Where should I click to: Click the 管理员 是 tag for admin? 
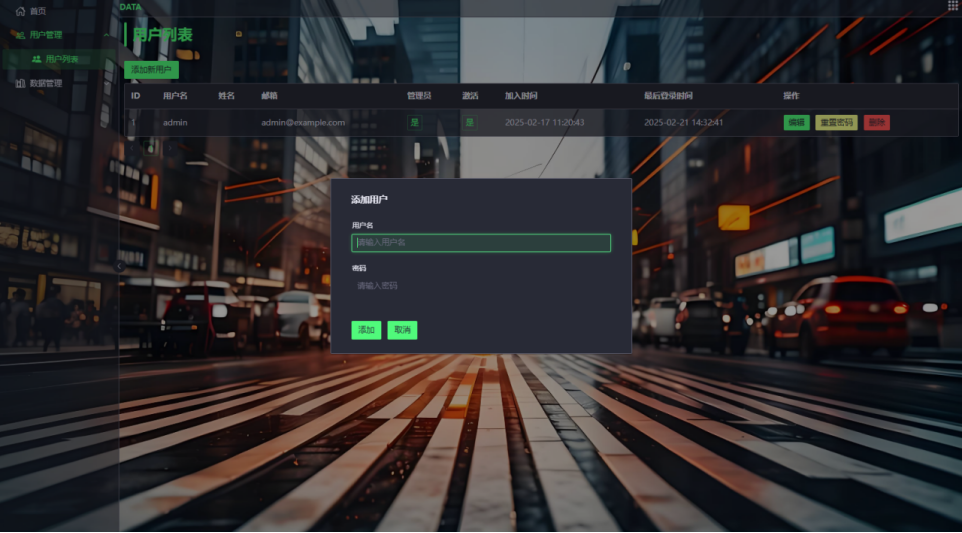415,123
